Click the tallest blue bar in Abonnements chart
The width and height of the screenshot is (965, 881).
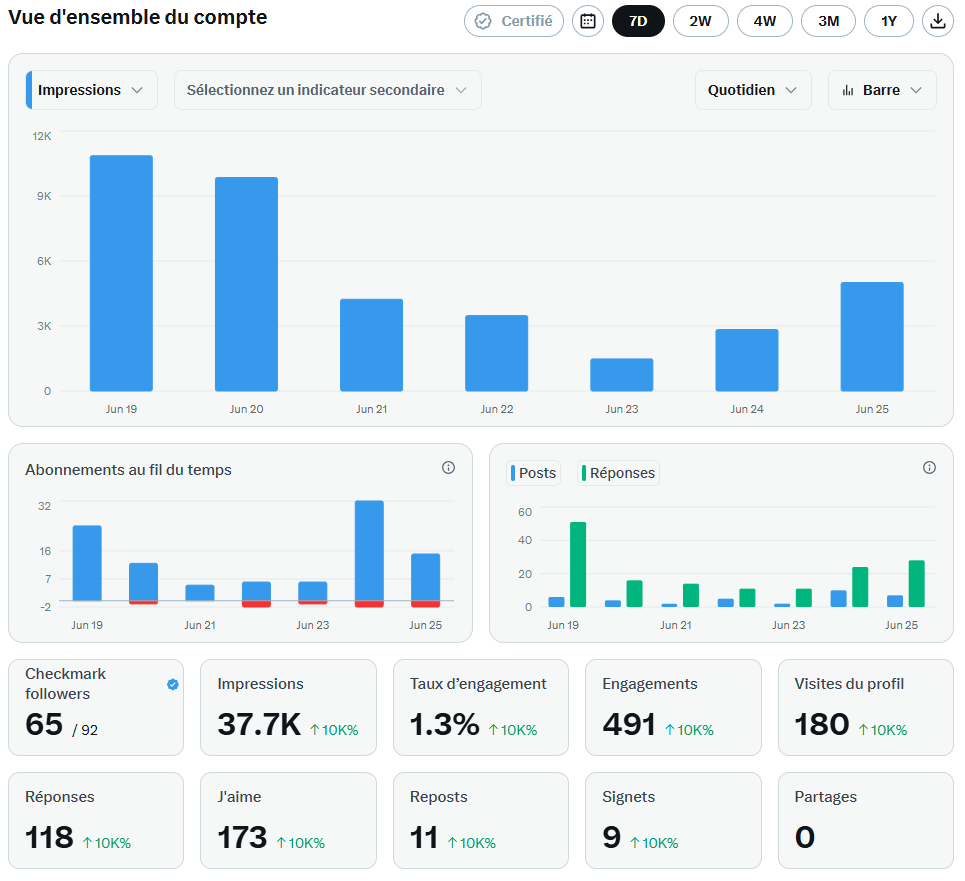point(369,551)
